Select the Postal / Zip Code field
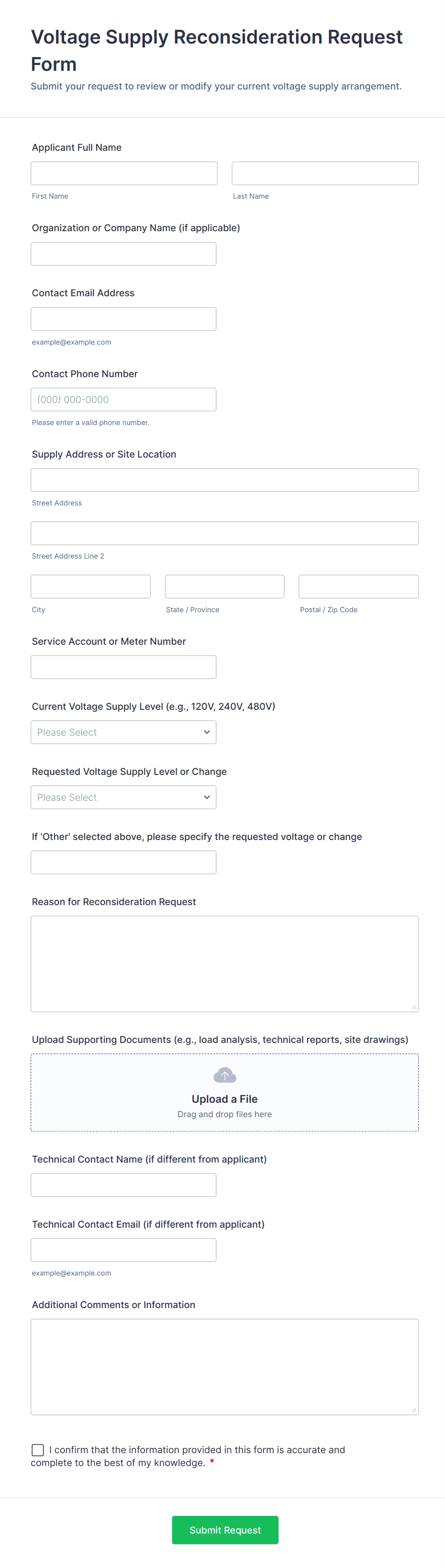The width and height of the screenshot is (445, 1568). (x=358, y=586)
